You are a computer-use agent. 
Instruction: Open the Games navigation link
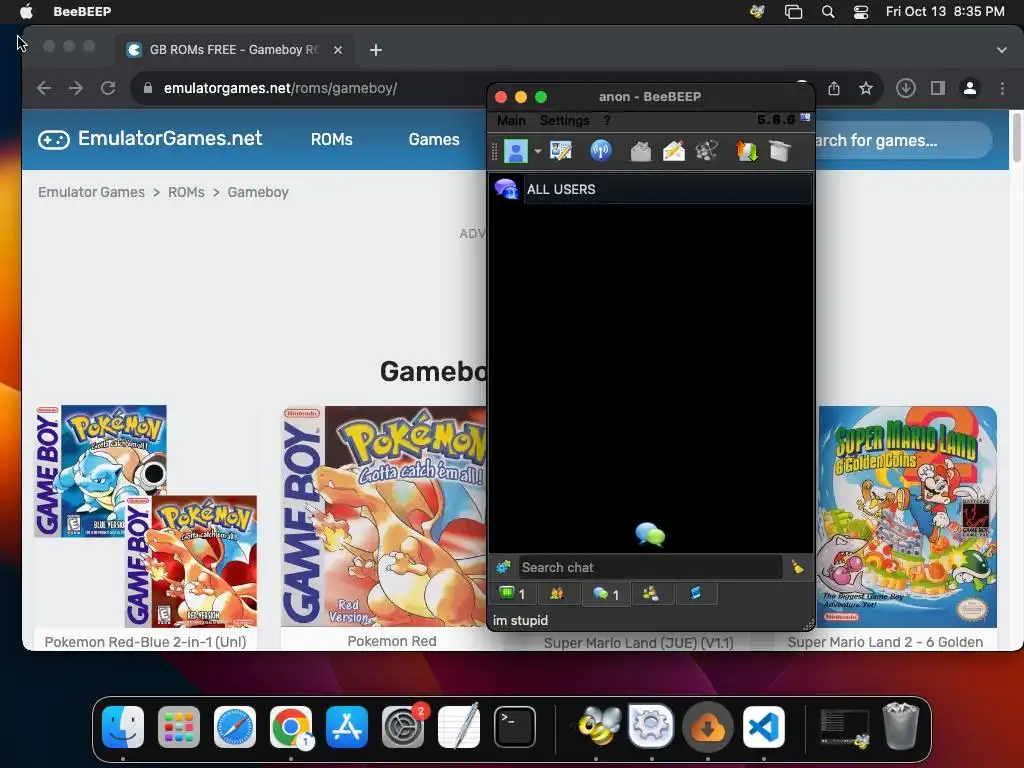coord(434,139)
